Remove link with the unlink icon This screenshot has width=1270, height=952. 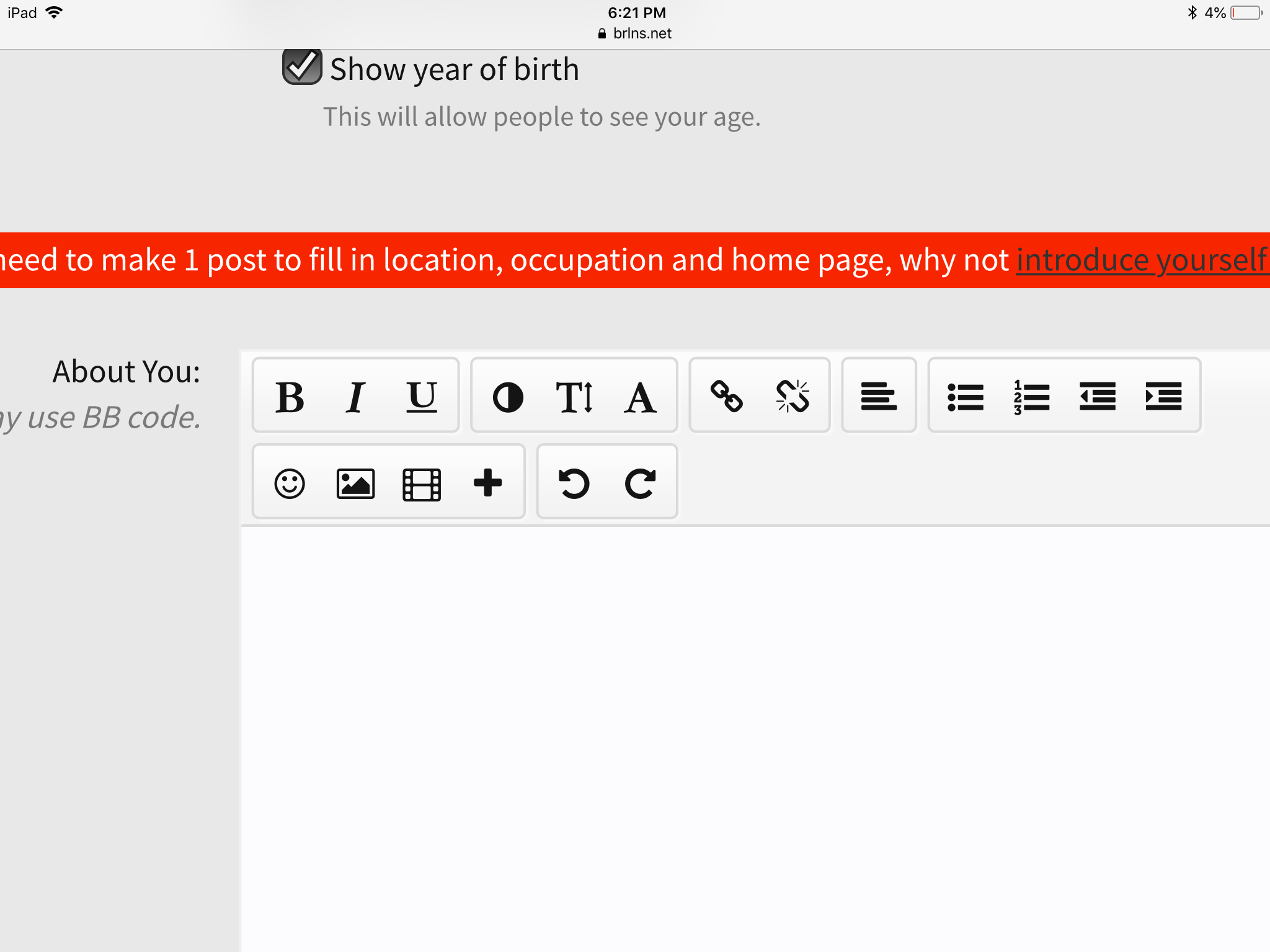pos(793,397)
